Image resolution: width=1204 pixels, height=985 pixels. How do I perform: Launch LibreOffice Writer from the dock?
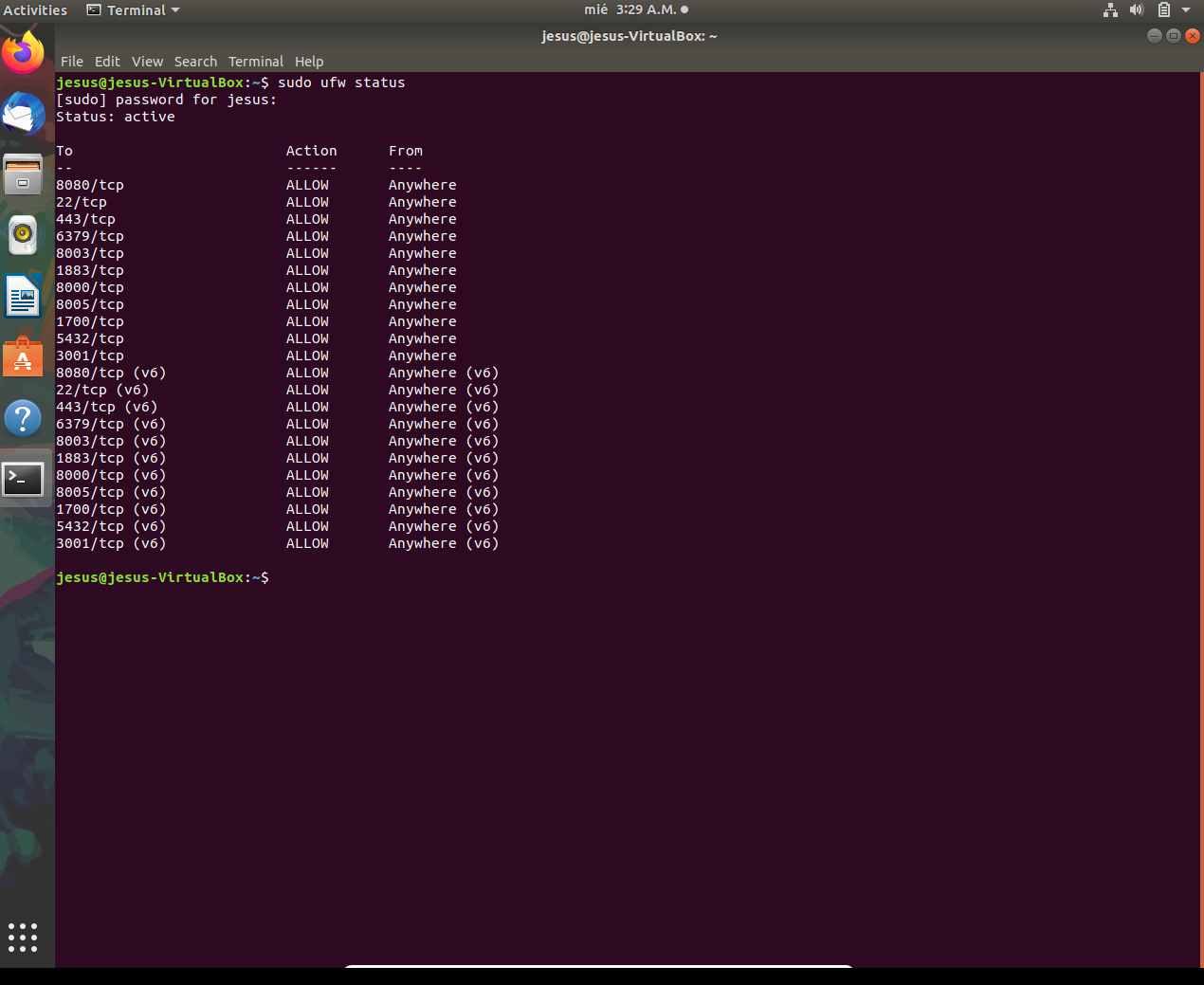tap(24, 296)
